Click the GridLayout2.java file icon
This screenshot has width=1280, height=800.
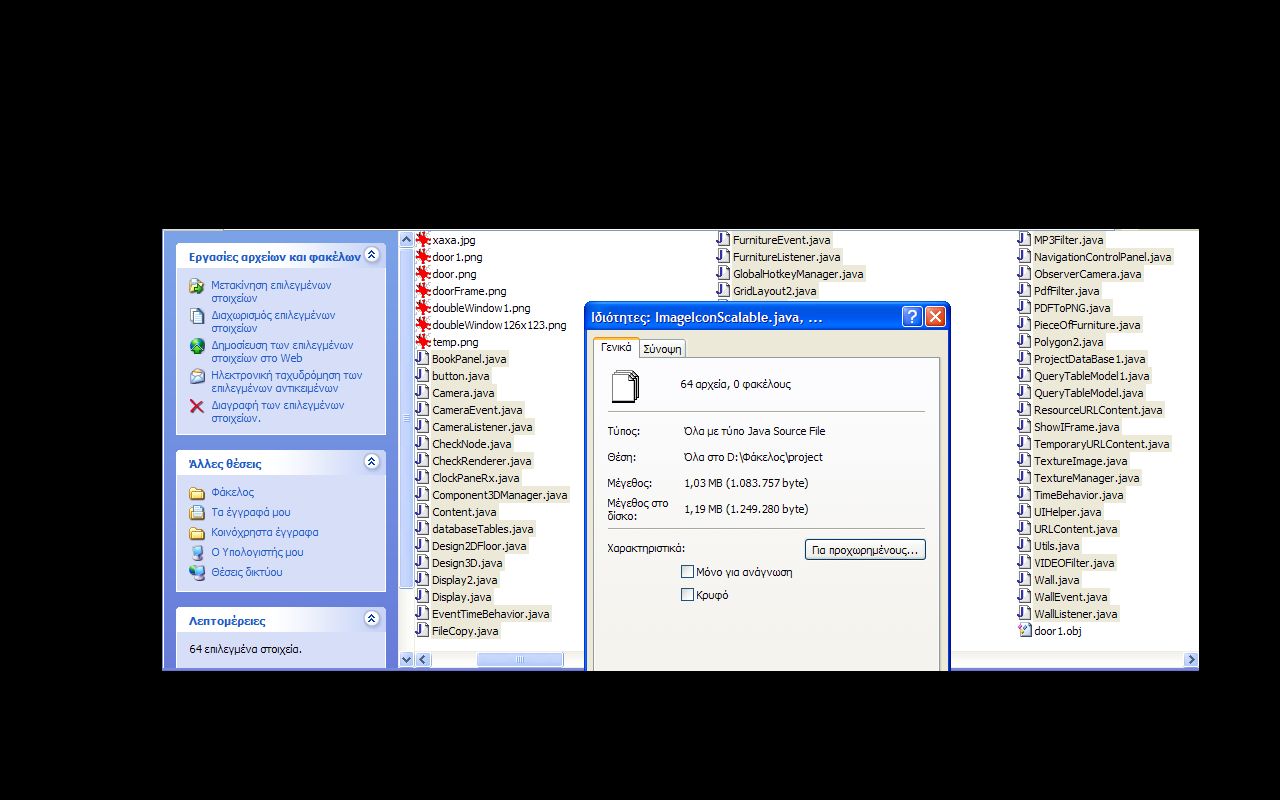[x=724, y=291]
